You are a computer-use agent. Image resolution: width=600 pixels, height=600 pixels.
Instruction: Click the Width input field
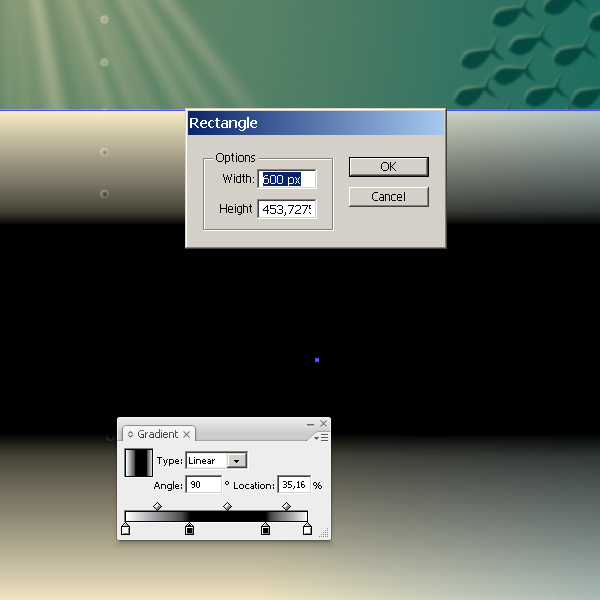(x=287, y=179)
